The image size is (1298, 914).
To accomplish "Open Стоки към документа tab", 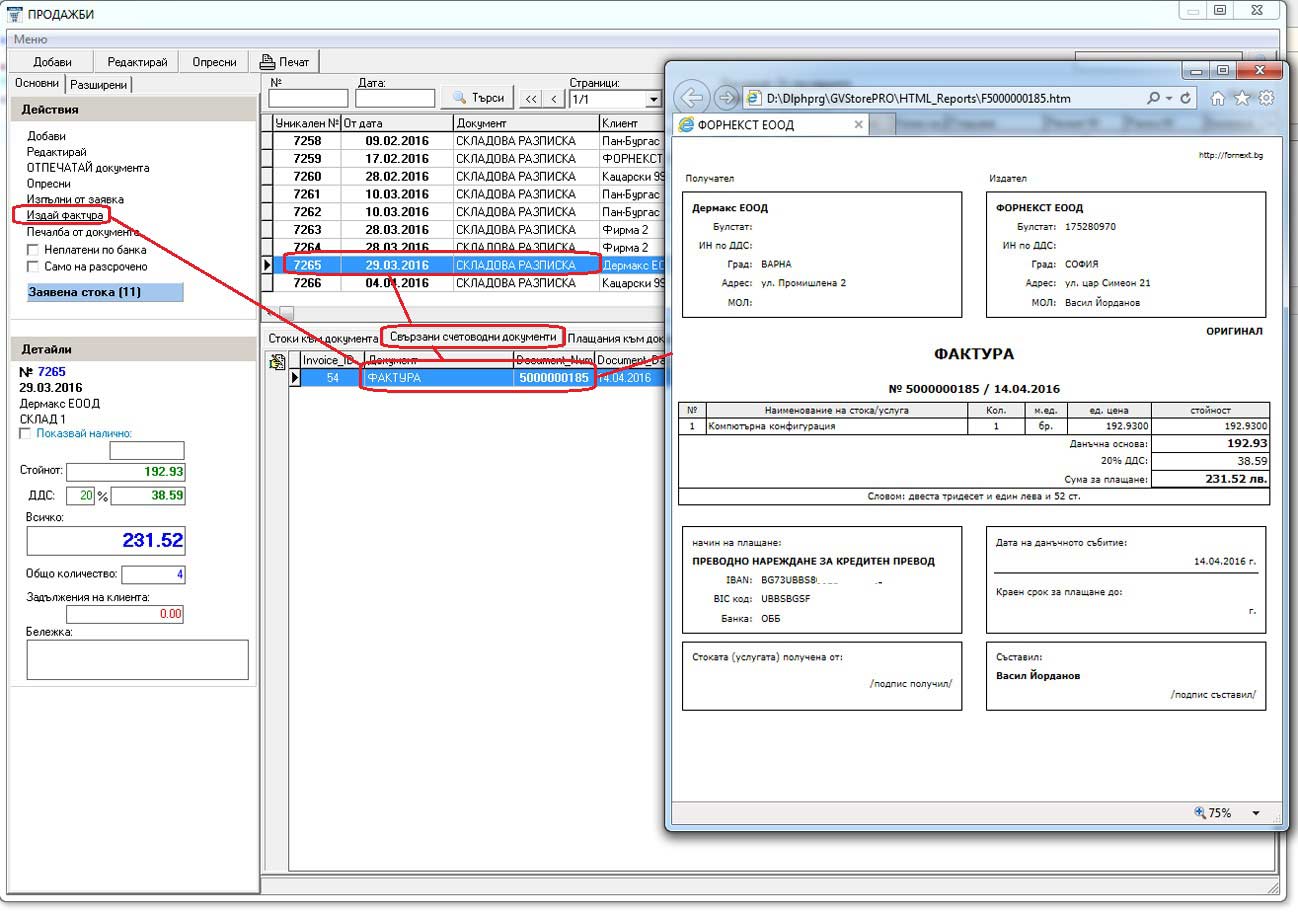I will tap(322, 338).
